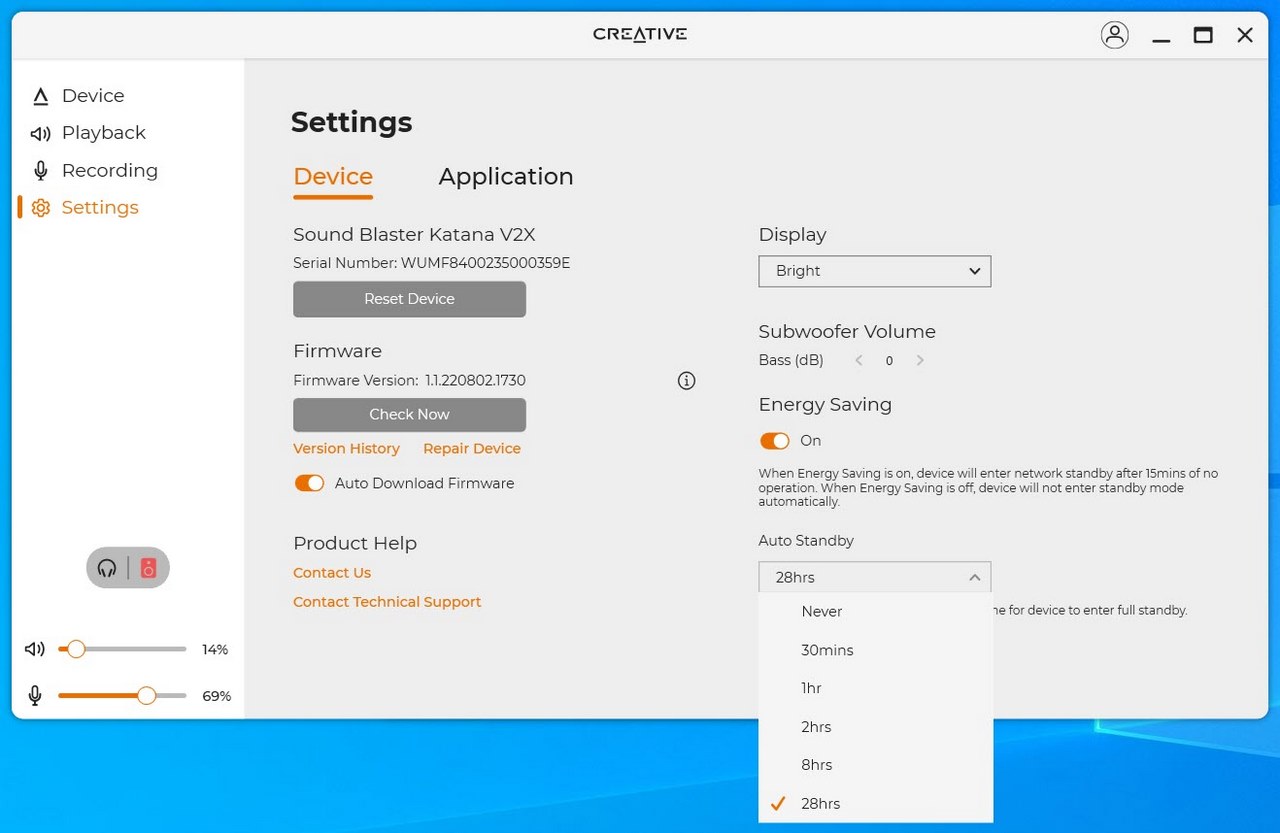Go to Device page in sidebar
This screenshot has height=833, width=1280.
coord(93,96)
